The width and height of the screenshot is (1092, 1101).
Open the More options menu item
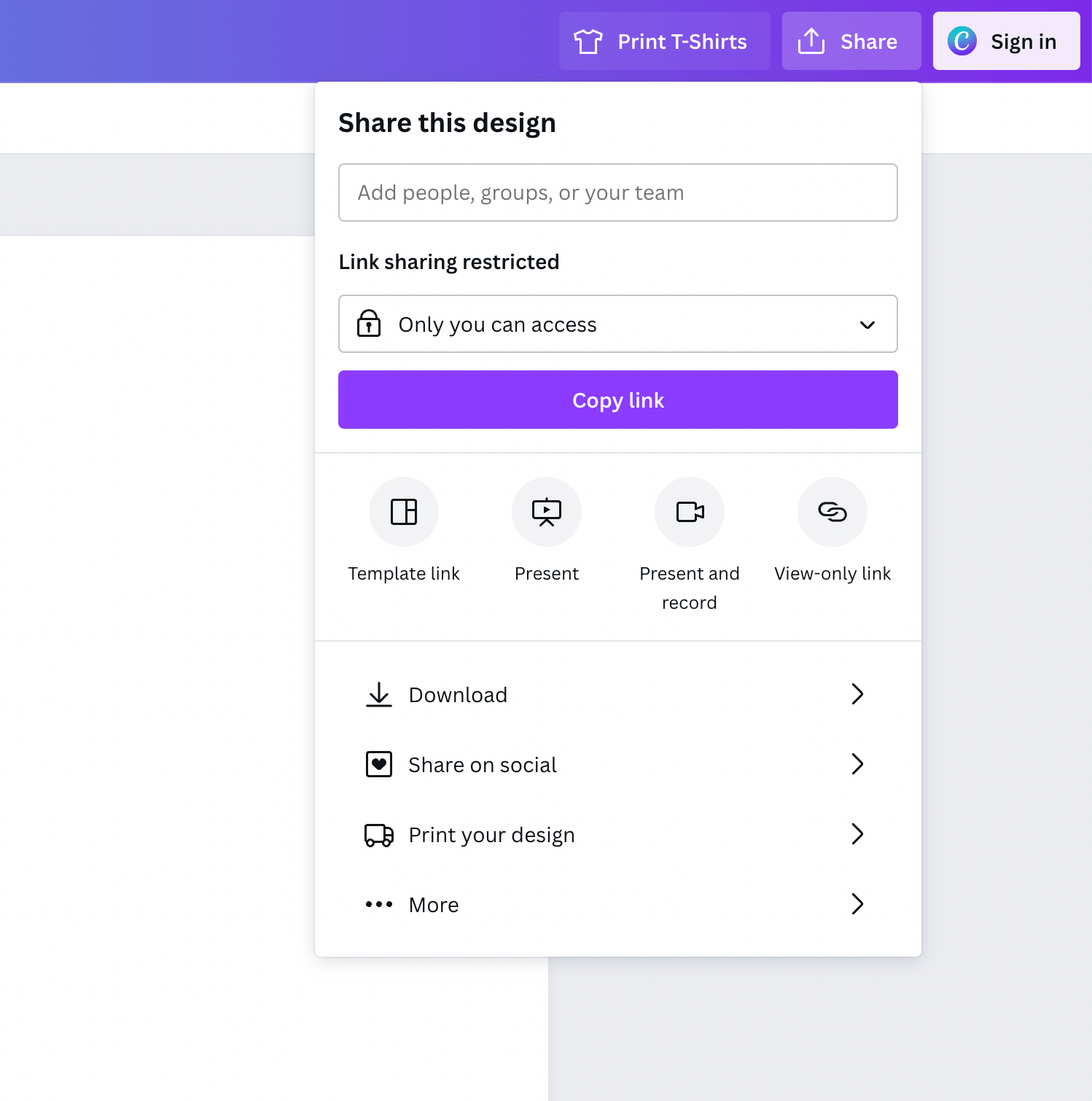[x=434, y=905]
